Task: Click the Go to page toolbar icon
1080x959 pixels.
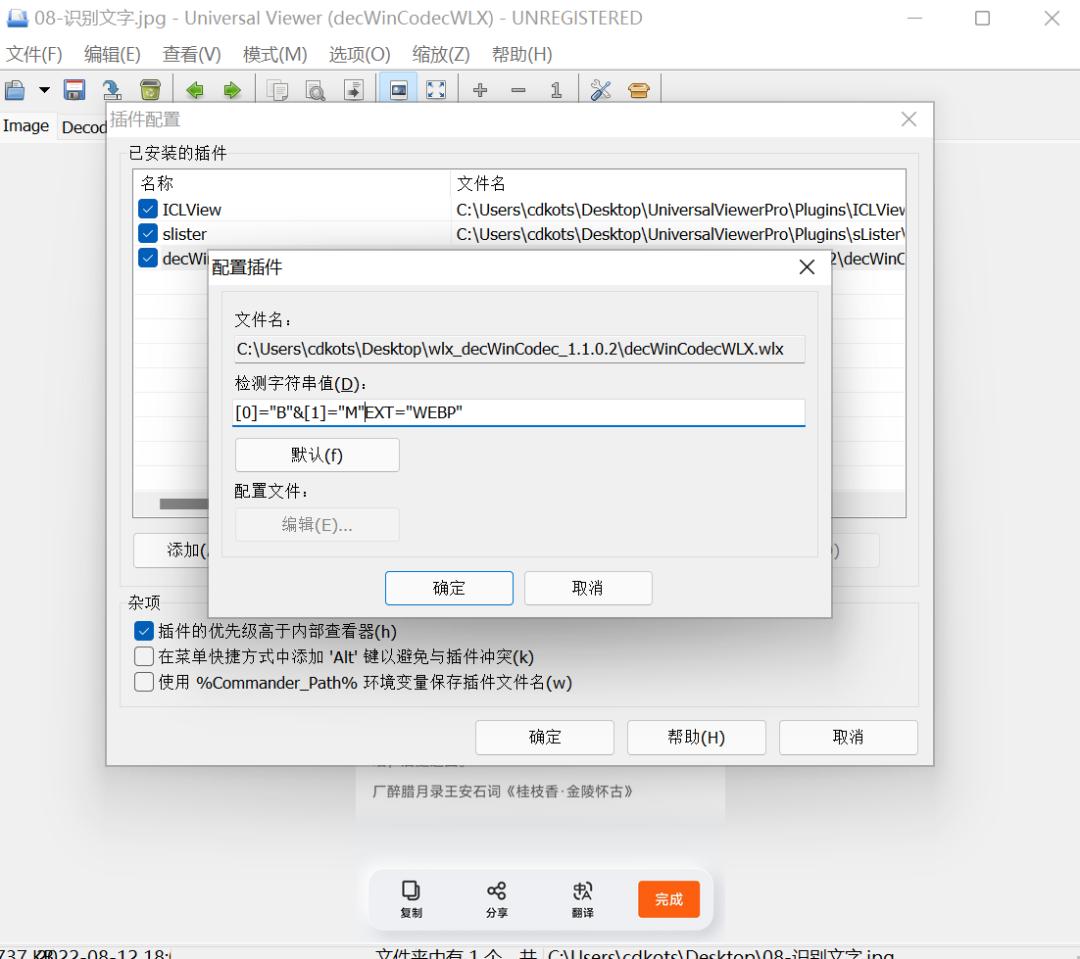Action: click(353, 90)
